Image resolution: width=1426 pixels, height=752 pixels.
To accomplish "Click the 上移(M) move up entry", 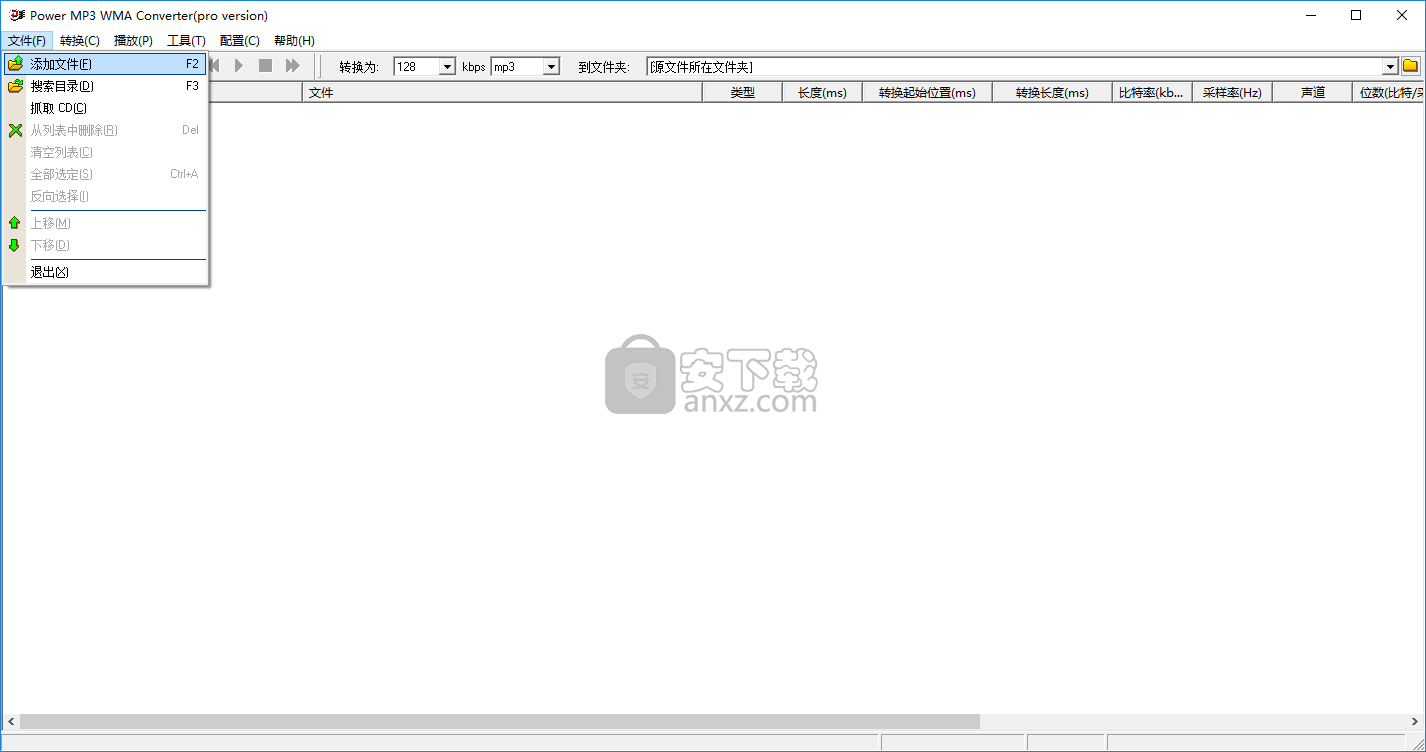I will tap(105, 223).
